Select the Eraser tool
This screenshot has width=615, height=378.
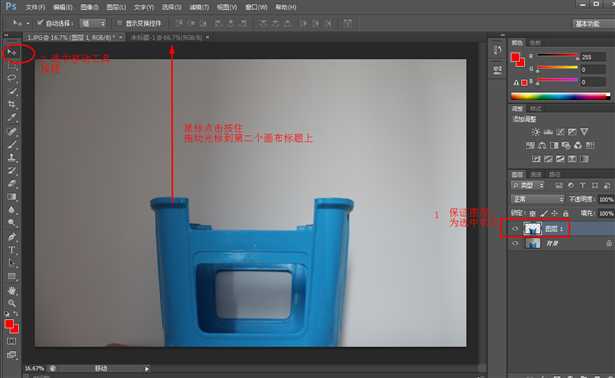(12, 184)
